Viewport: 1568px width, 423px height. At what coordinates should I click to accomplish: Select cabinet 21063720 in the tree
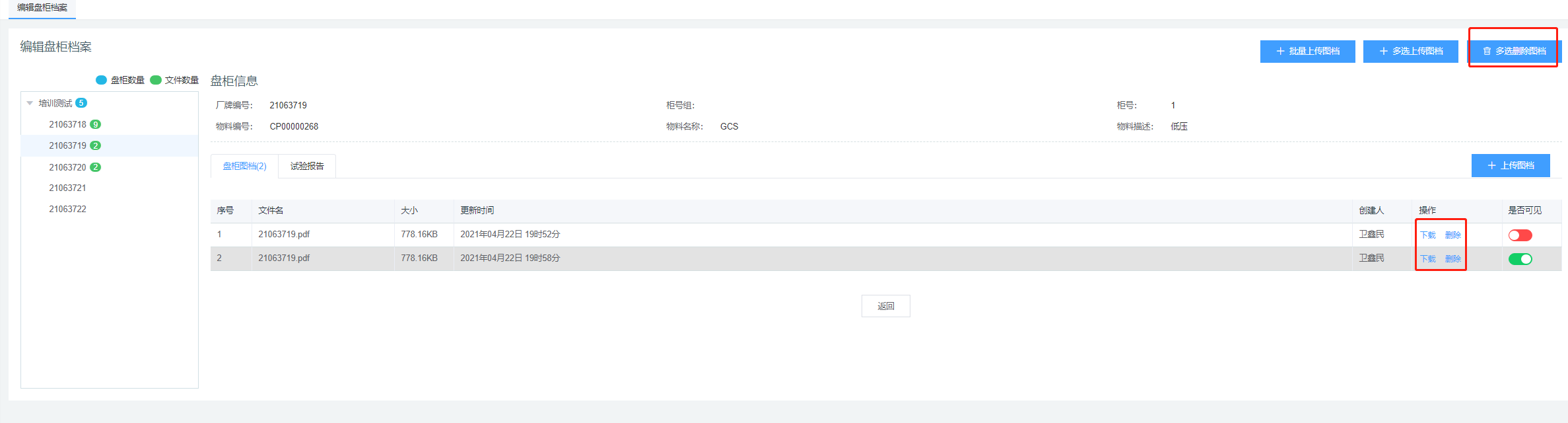67,167
